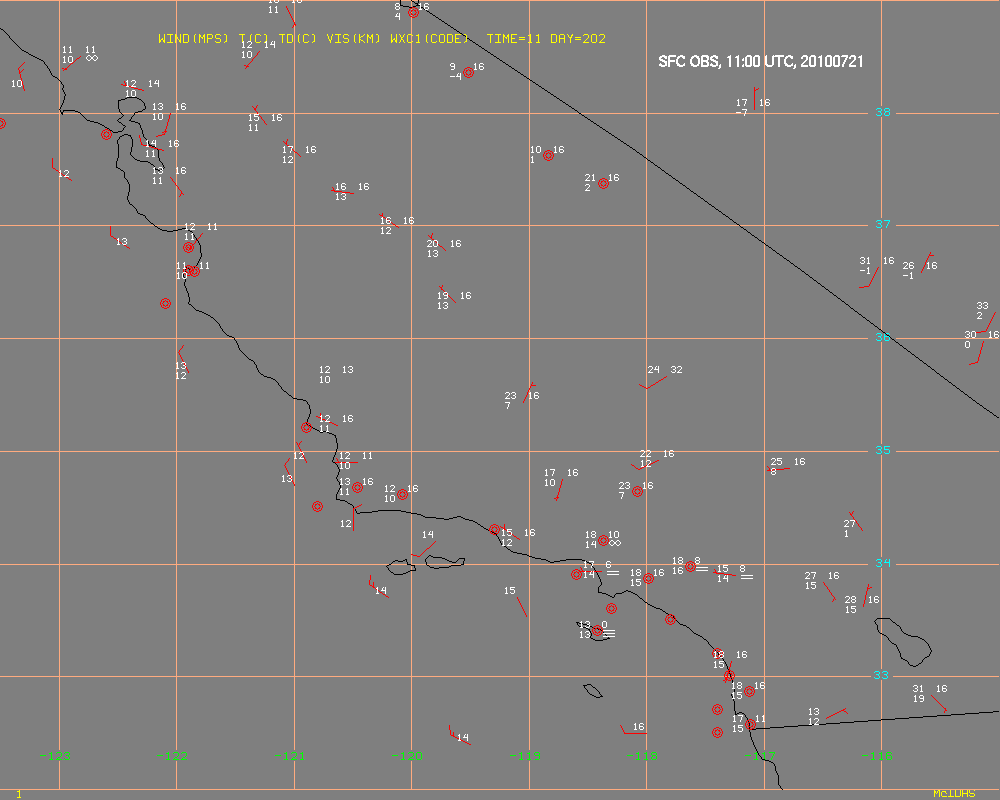Click the cyan latitude label 36
1000x800 pixels.
click(883, 337)
